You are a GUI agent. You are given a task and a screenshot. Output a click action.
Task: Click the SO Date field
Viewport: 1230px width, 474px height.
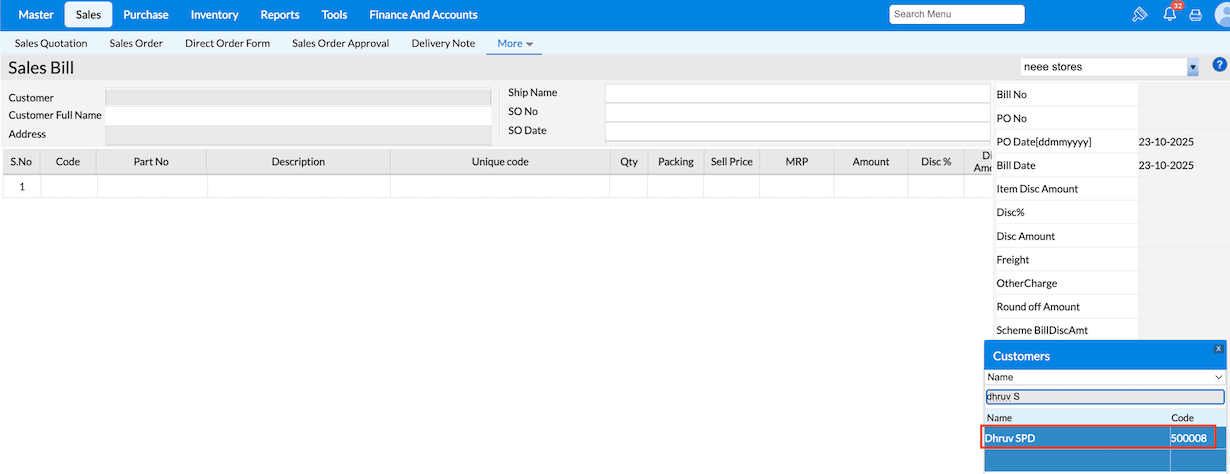point(797,131)
